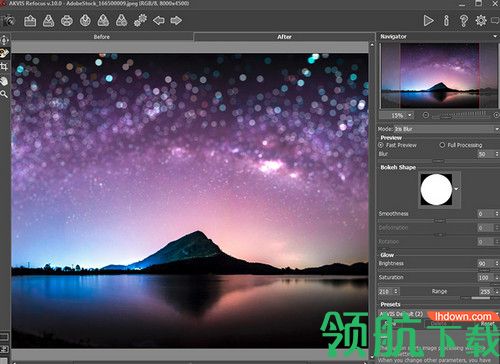Click the Brightness value field showing 90
Screen dimensions: 500x364
click(485, 264)
